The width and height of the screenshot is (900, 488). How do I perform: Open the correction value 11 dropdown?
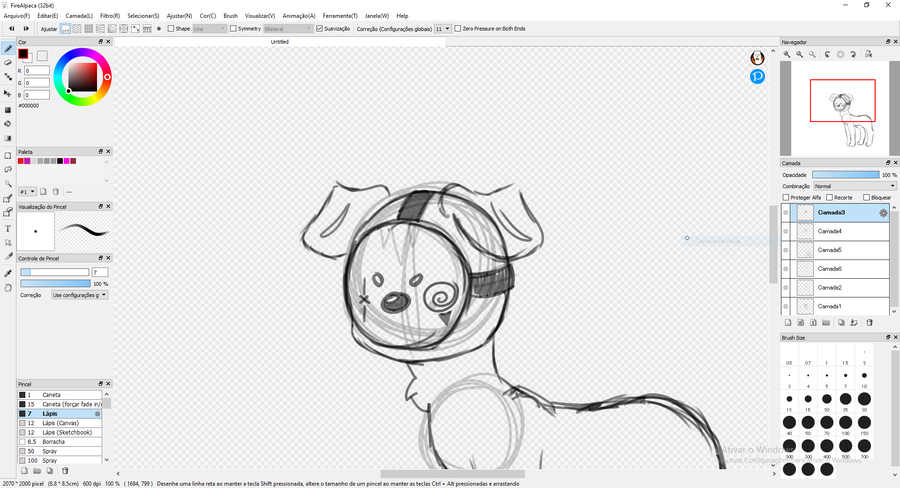[442, 29]
